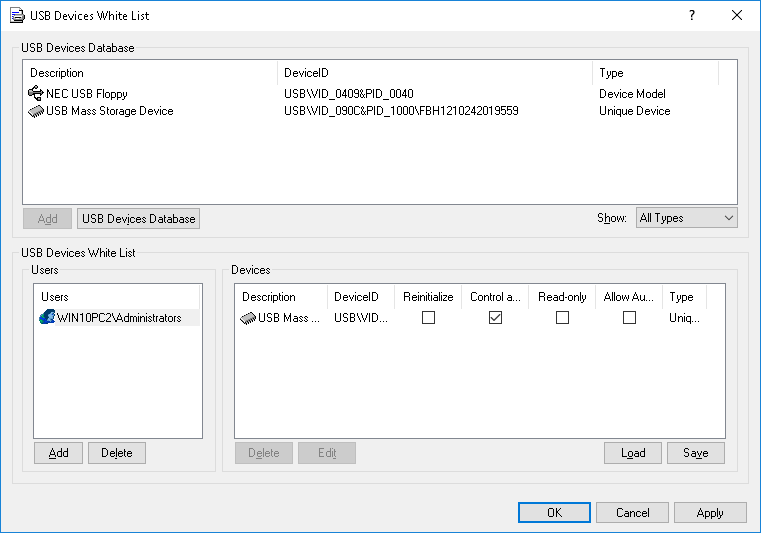Tick the Allow Autorun checkbox
The width and height of the screenshot is (761, 533).
629,318
